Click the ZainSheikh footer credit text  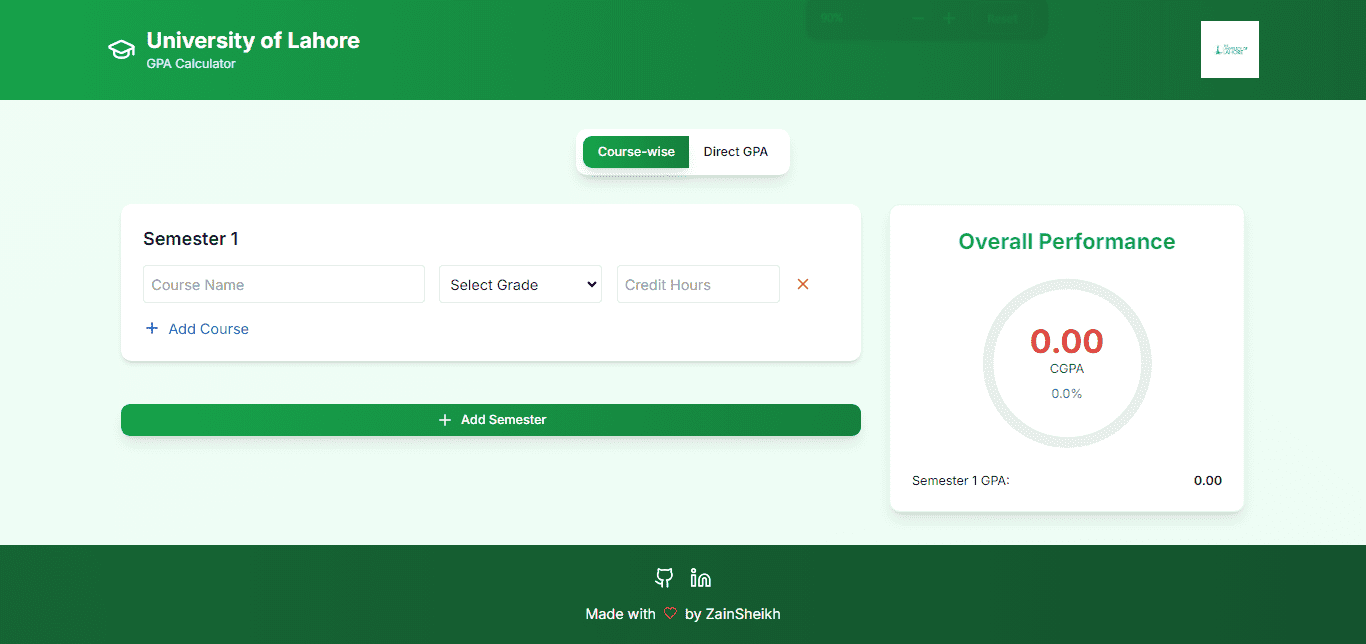(x=743, y=614)
